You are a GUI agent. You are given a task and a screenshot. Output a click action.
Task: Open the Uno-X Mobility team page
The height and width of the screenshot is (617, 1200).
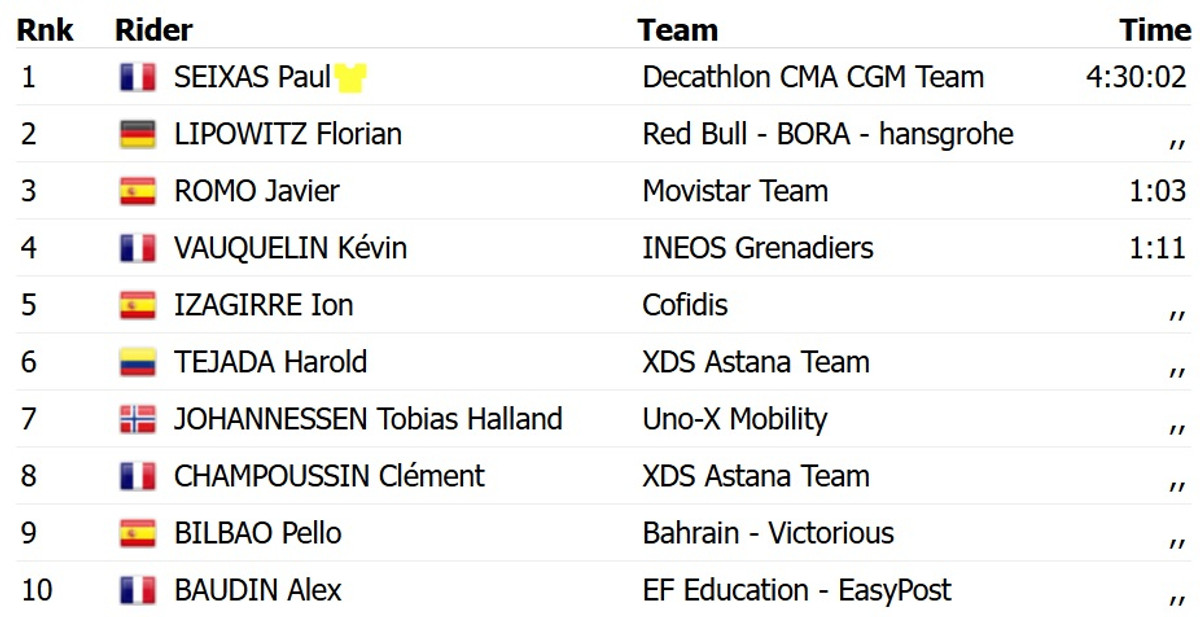click(x=734, y=419)
